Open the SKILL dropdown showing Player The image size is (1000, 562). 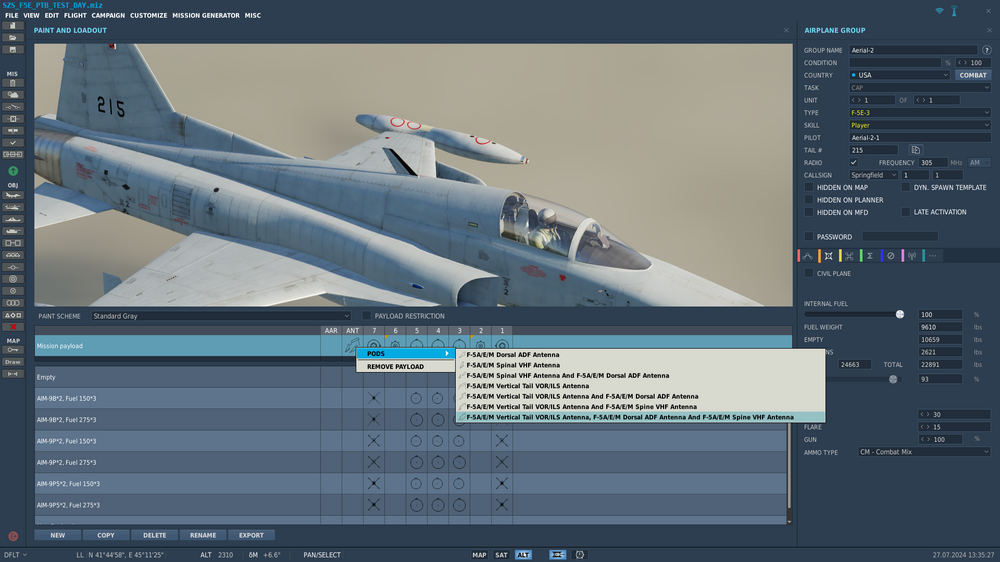[x=920, y=125]
